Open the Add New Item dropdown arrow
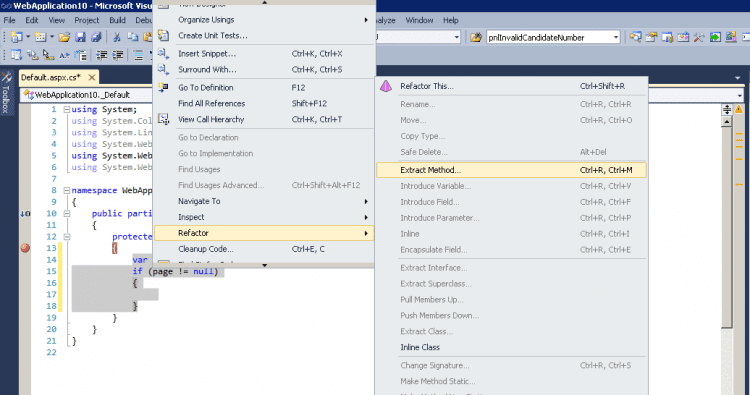Image resolution: width=750 pixels, height=395 pixels. 52,37
